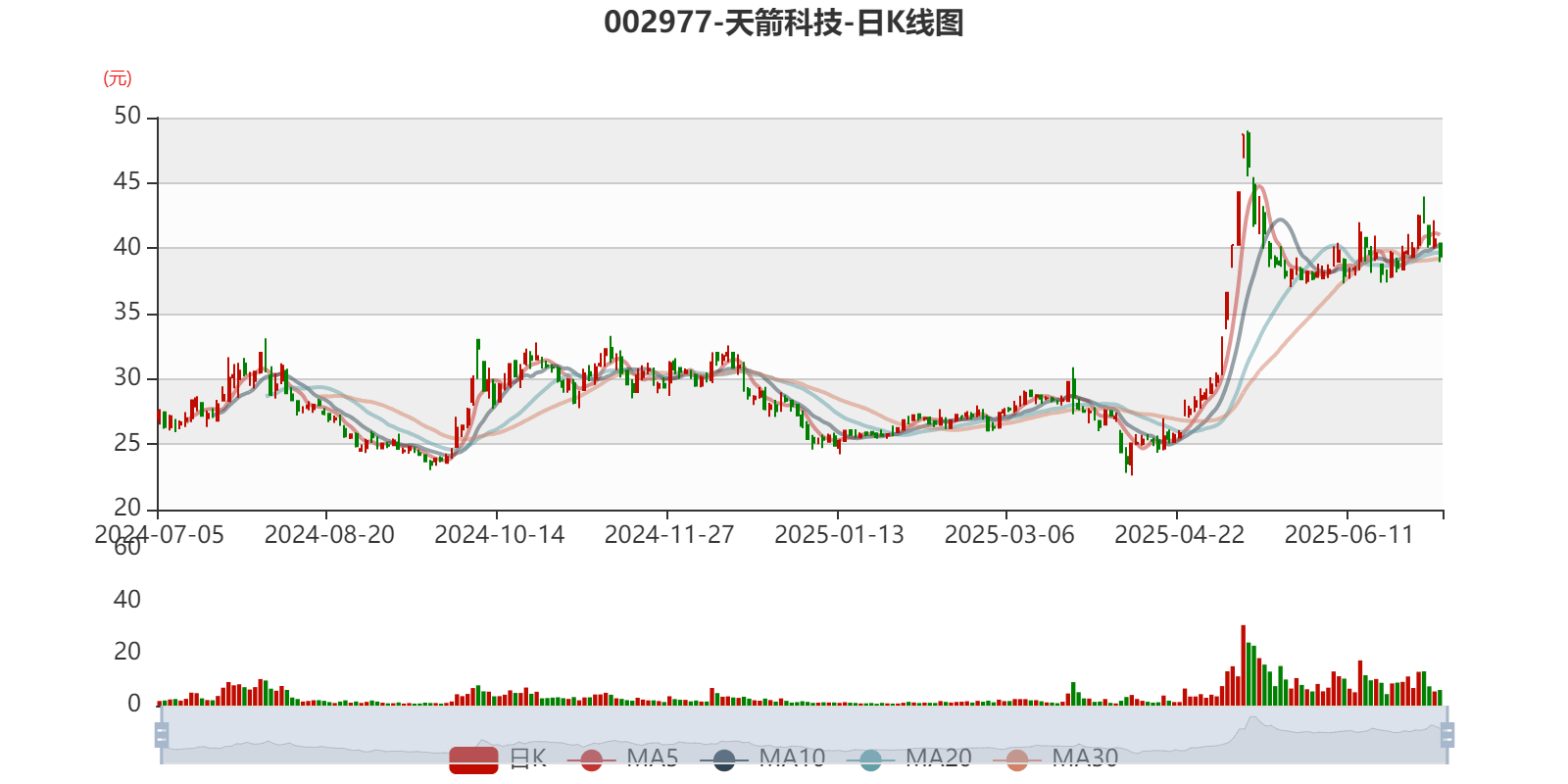Click the peak candlestick near 49 yuan
The image size is (1568, 784).
pyautogui.click(x=1248, y=152)
